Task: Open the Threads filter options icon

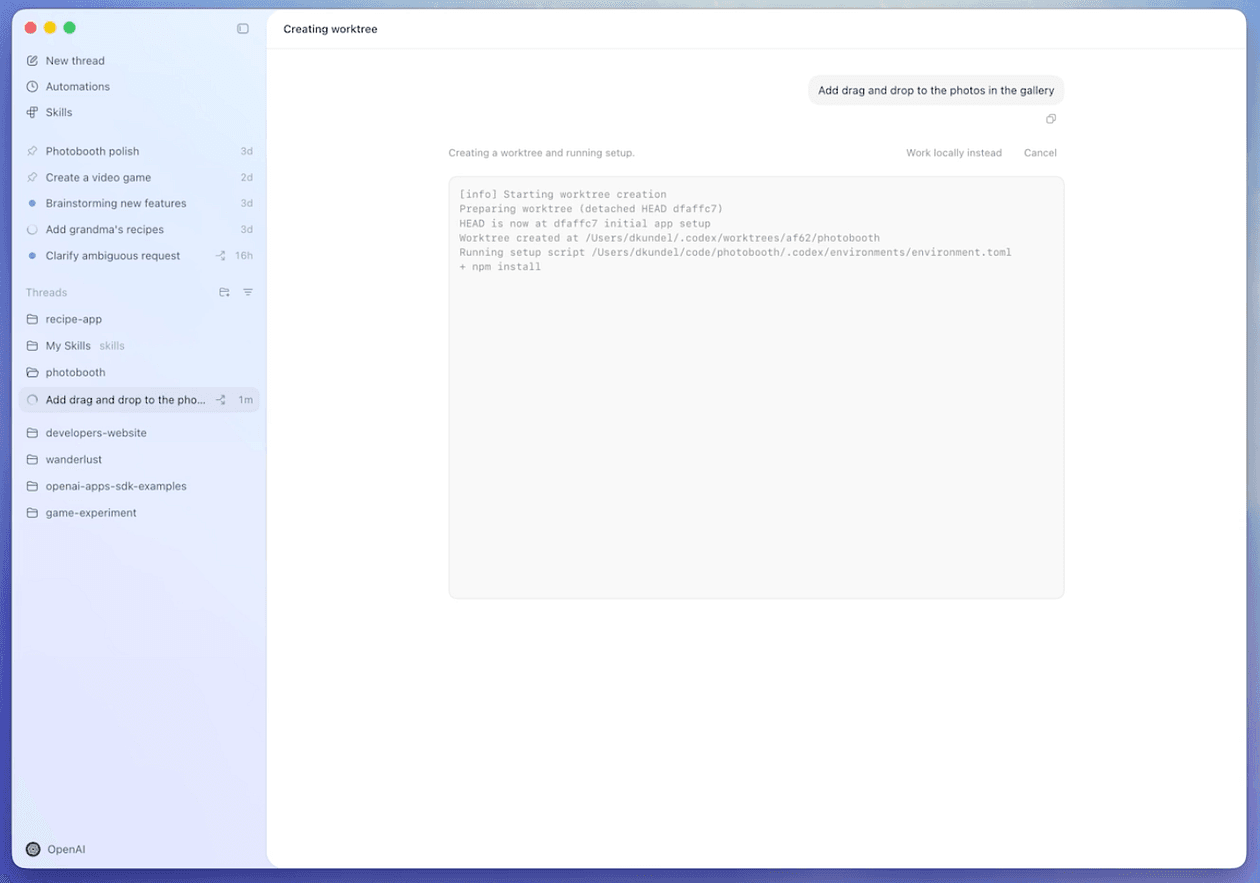Action: 248,293
